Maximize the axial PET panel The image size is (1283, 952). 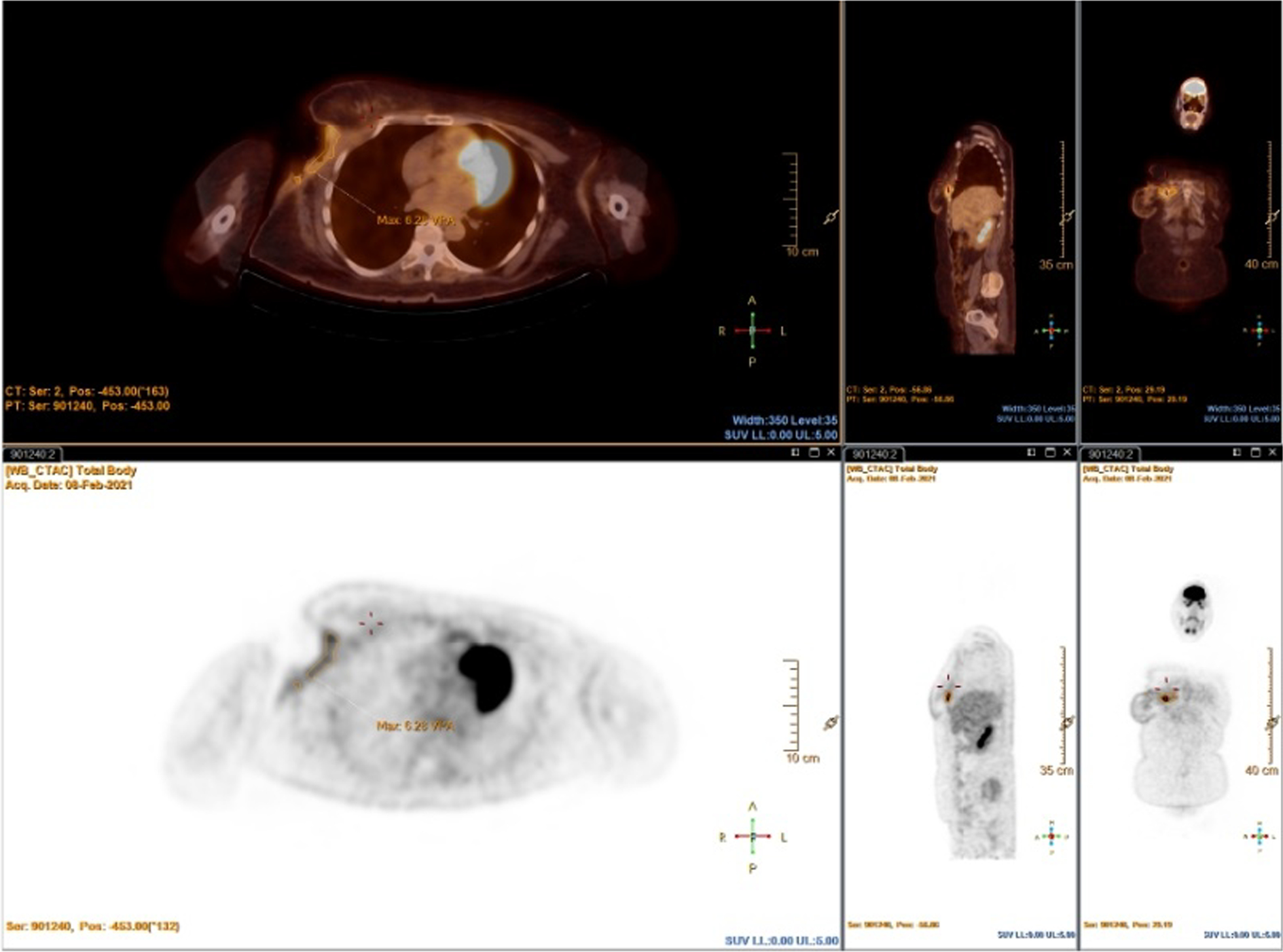814,452
